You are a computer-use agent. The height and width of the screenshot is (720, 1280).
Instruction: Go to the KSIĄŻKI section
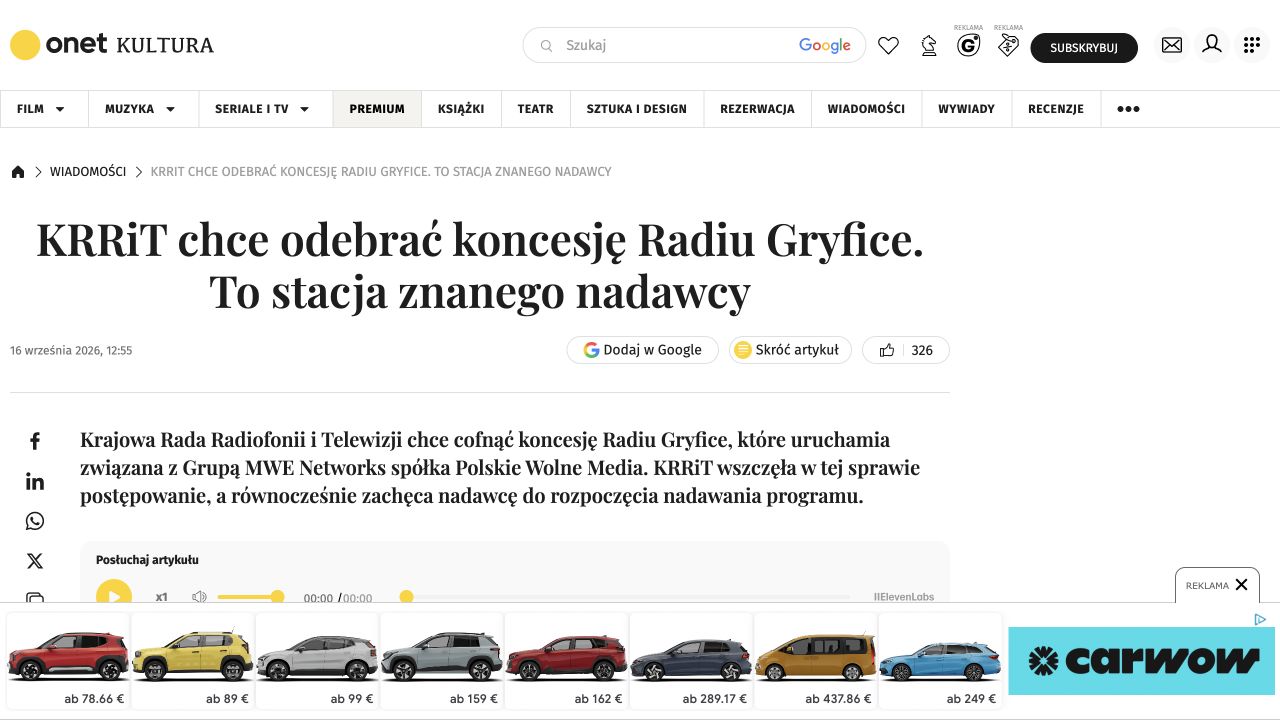pyautogui.click(x=461, y=109)
